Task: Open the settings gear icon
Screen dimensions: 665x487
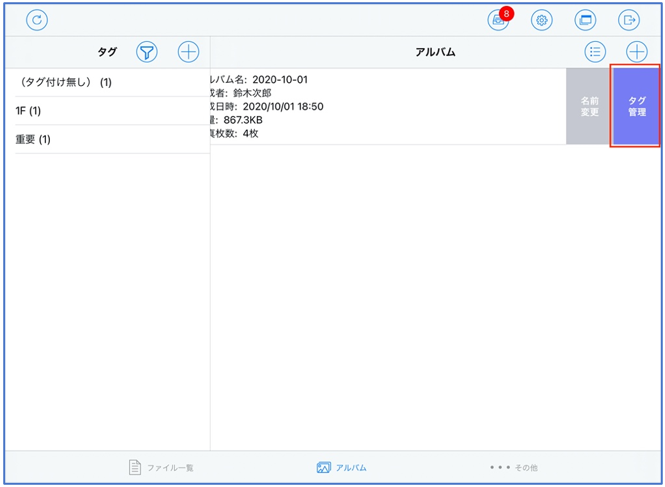Action: coord(542,20)
